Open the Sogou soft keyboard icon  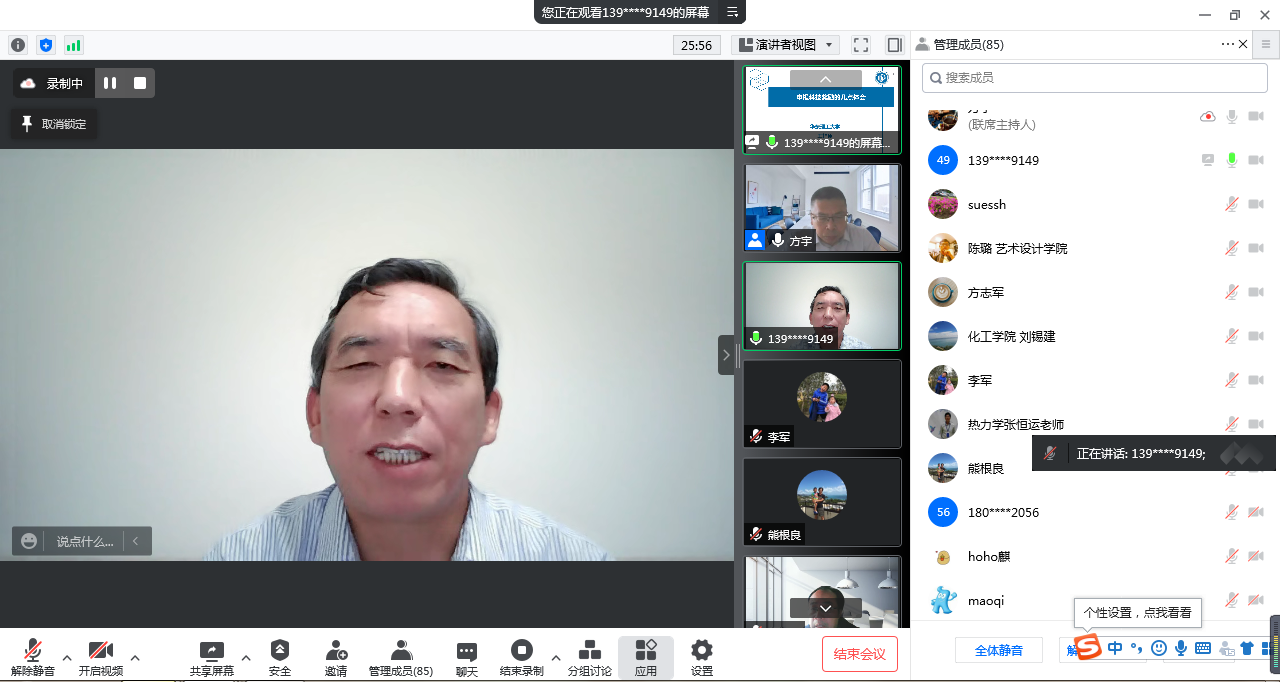click(1203, 648)
